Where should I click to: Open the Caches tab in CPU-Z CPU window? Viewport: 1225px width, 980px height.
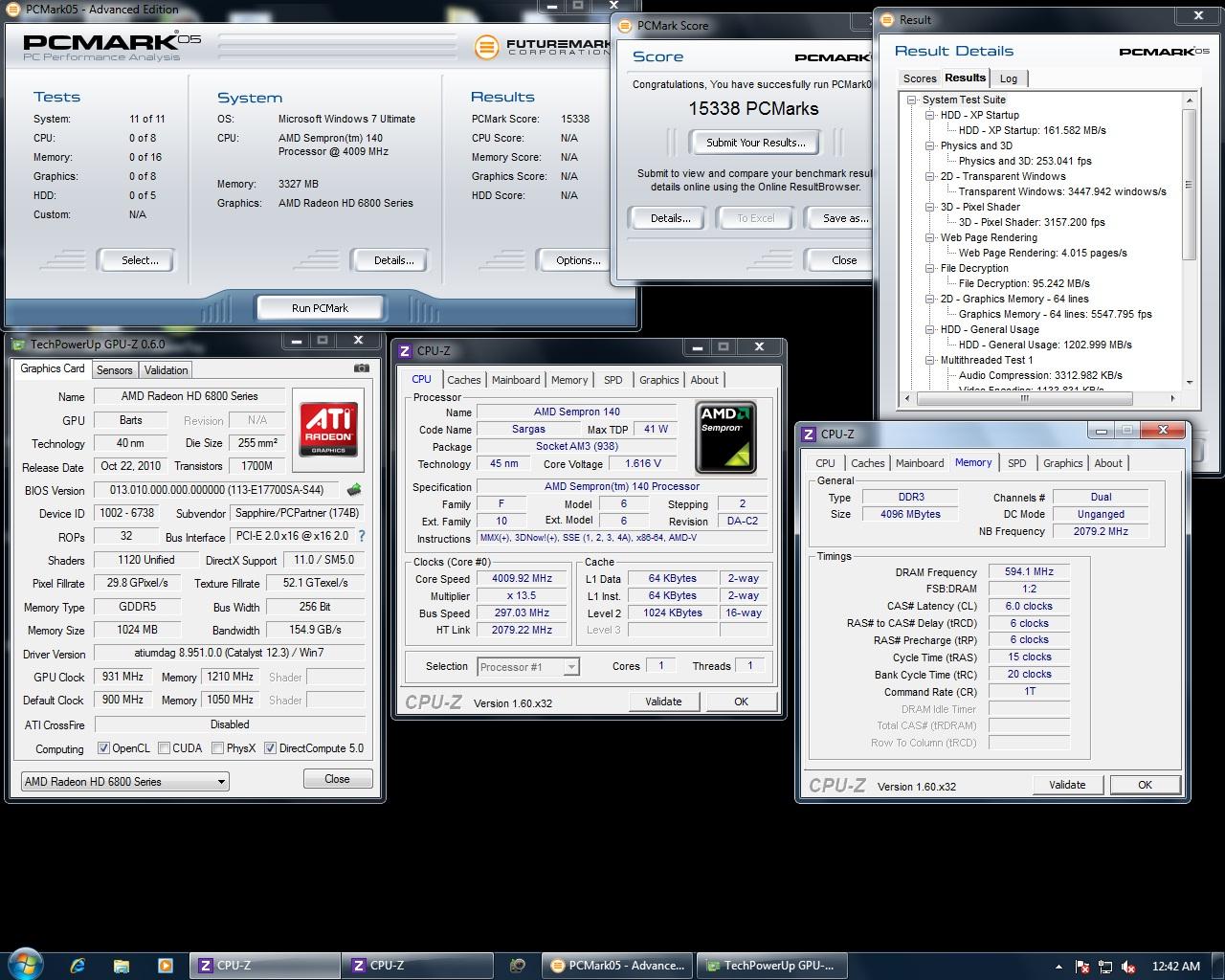point(464,380)
